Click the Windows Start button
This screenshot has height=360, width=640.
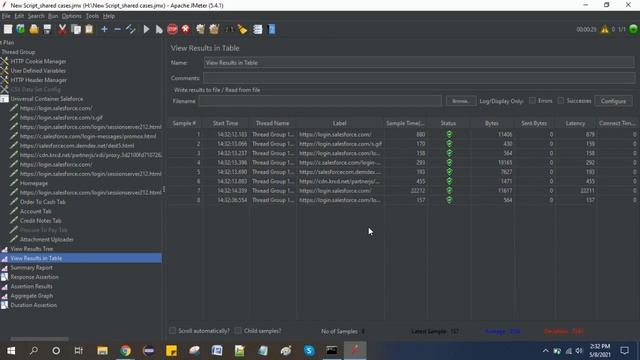pos(11,350)
